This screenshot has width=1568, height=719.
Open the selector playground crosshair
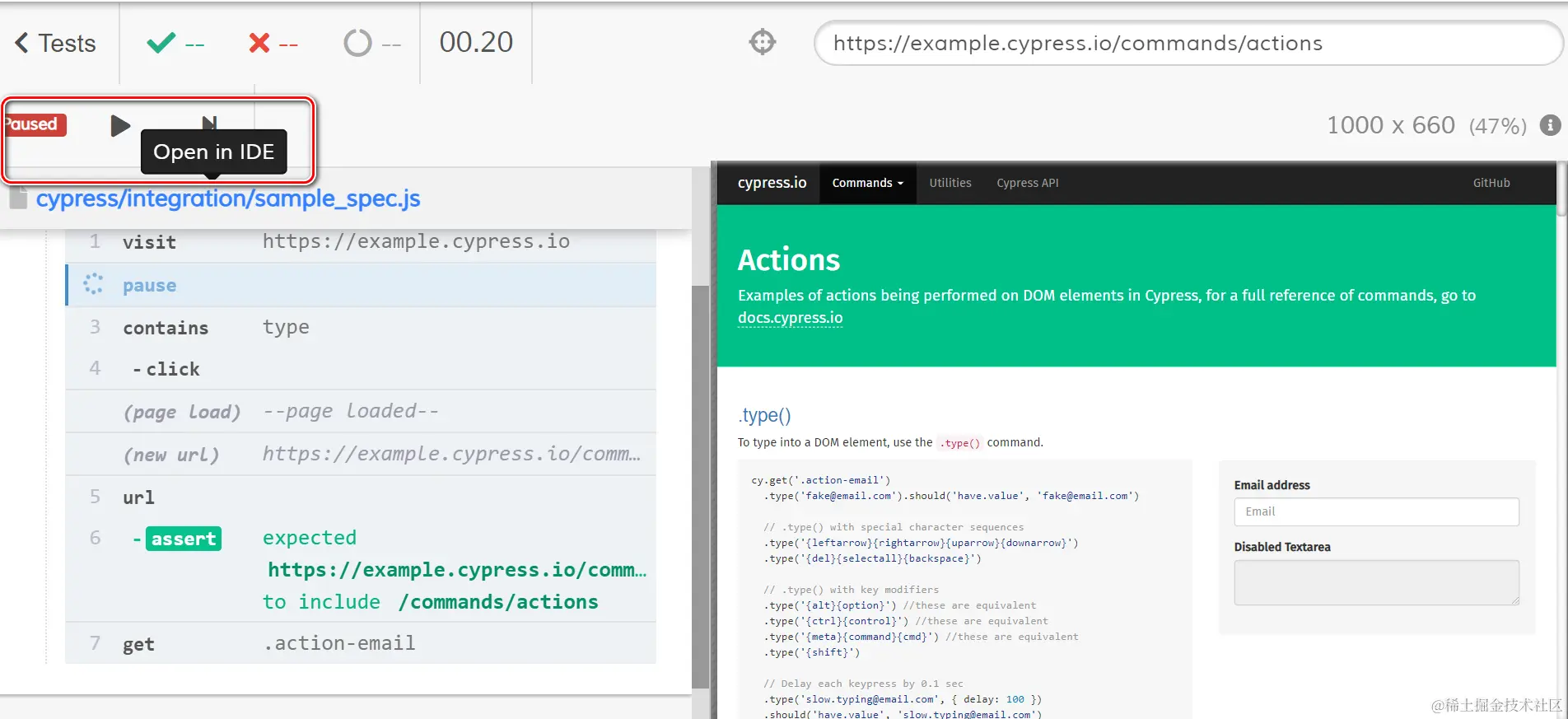[x=763, y=41]
